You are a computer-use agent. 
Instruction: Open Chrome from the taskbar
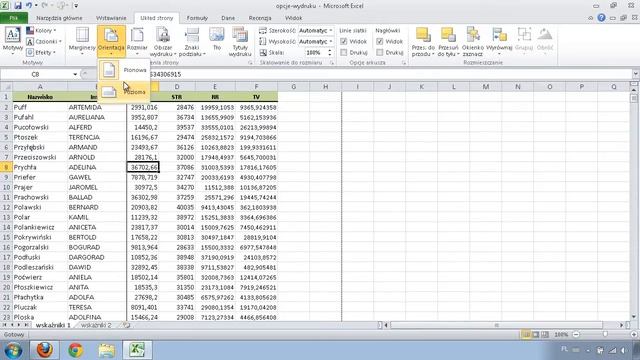[x=75, y=350]
